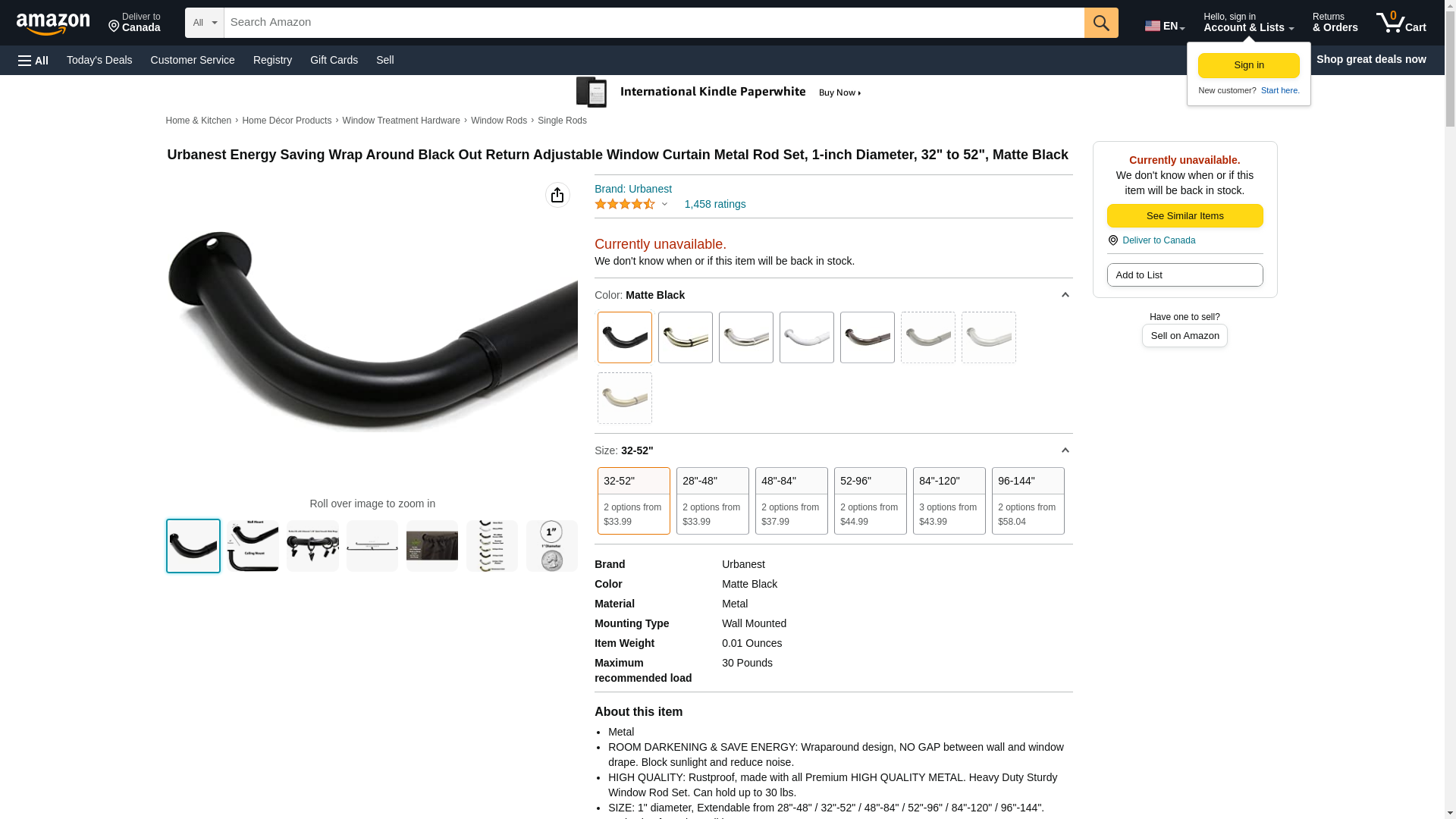
Task: Open the All hamburger menu
Action: click(33, 61)
